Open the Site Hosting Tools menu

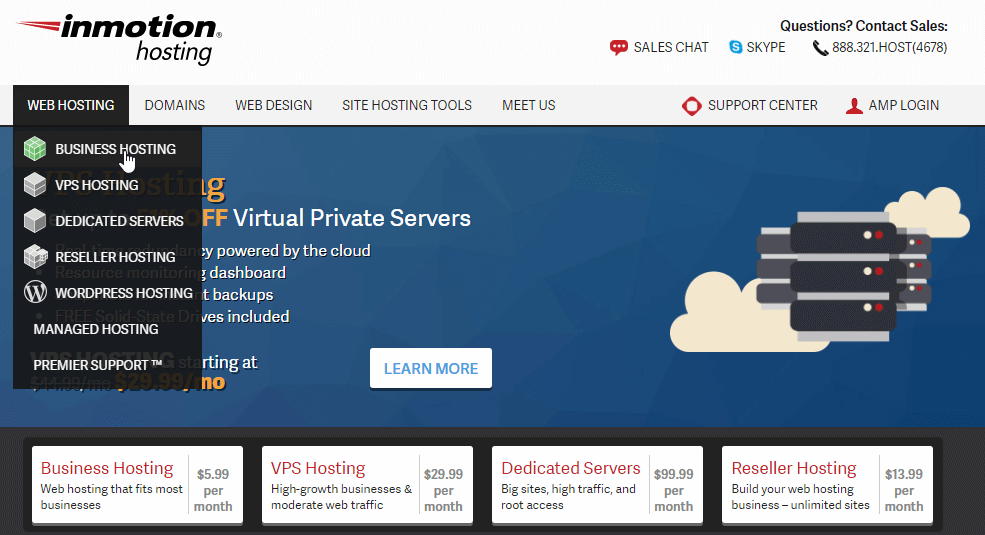[406, 105]
